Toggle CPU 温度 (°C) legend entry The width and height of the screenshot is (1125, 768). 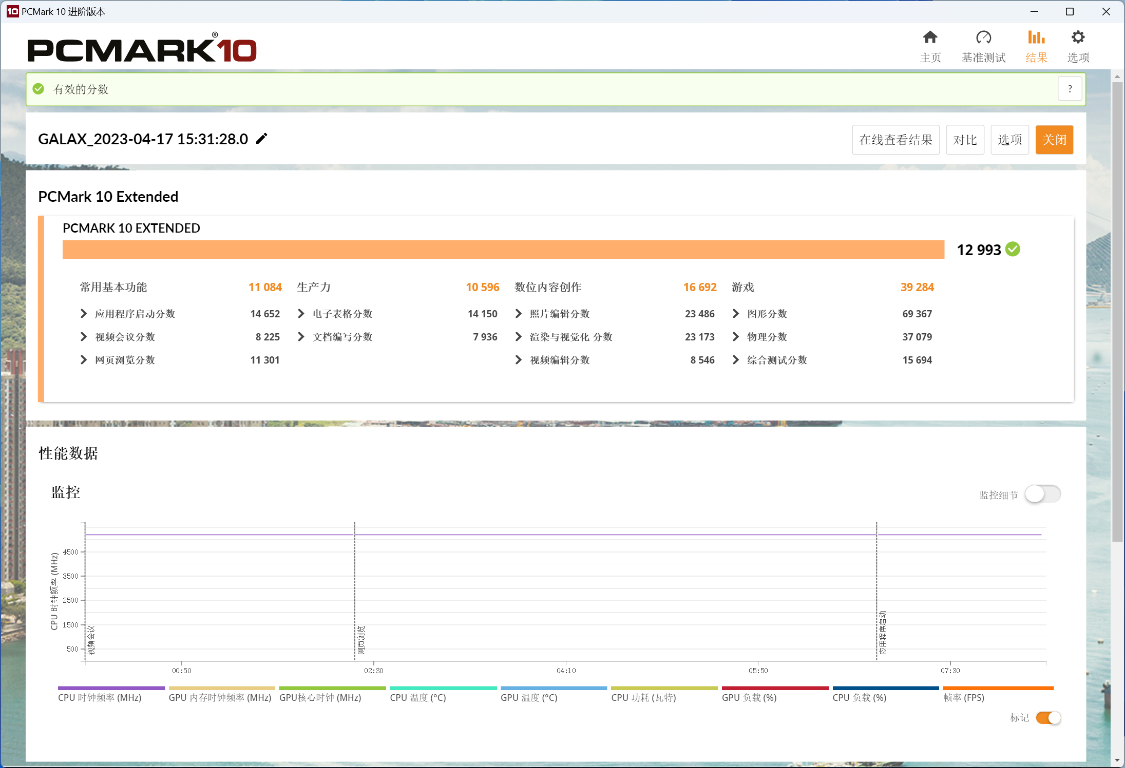443,694
